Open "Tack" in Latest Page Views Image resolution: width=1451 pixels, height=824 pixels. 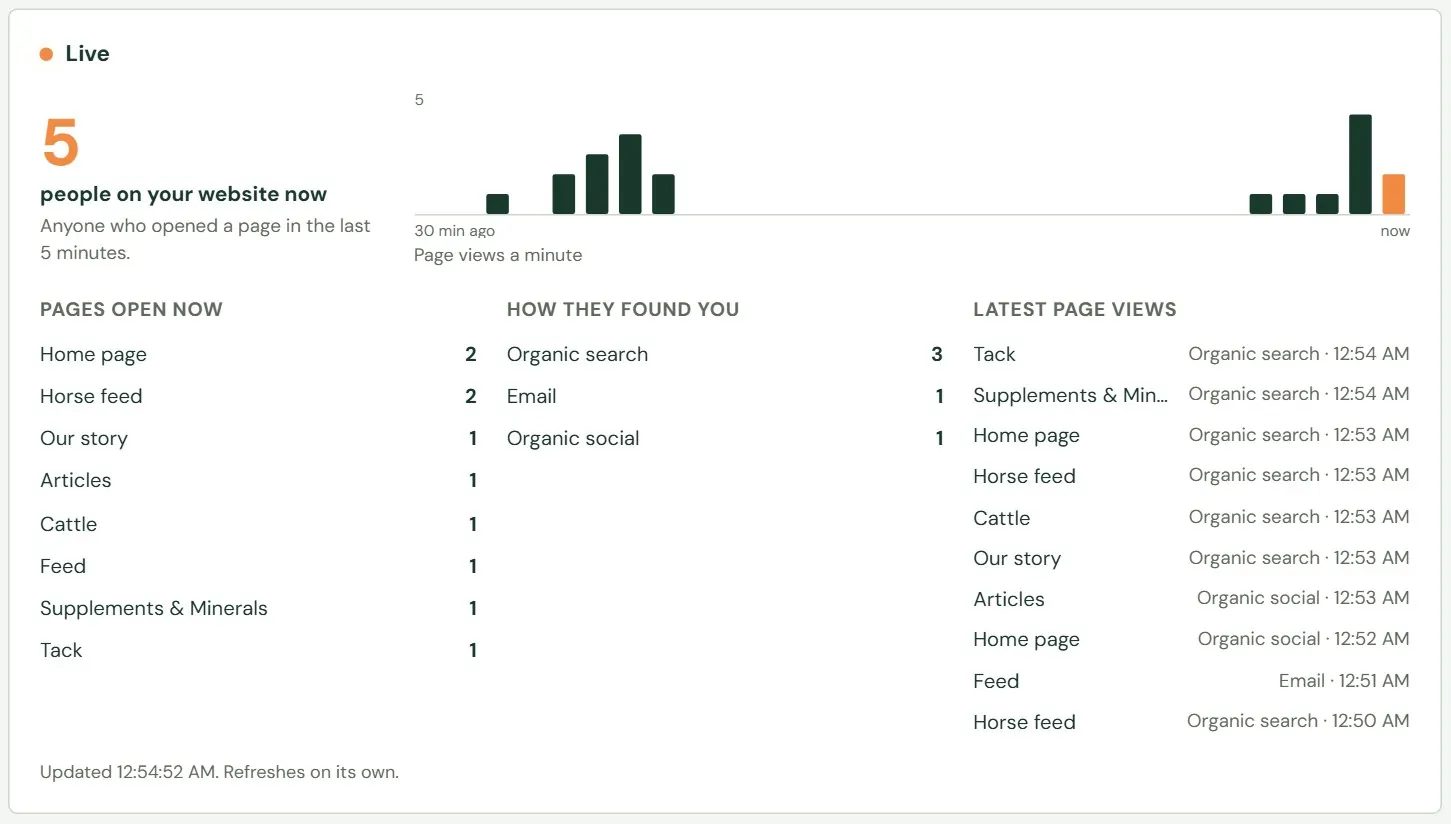click(994, 355)
